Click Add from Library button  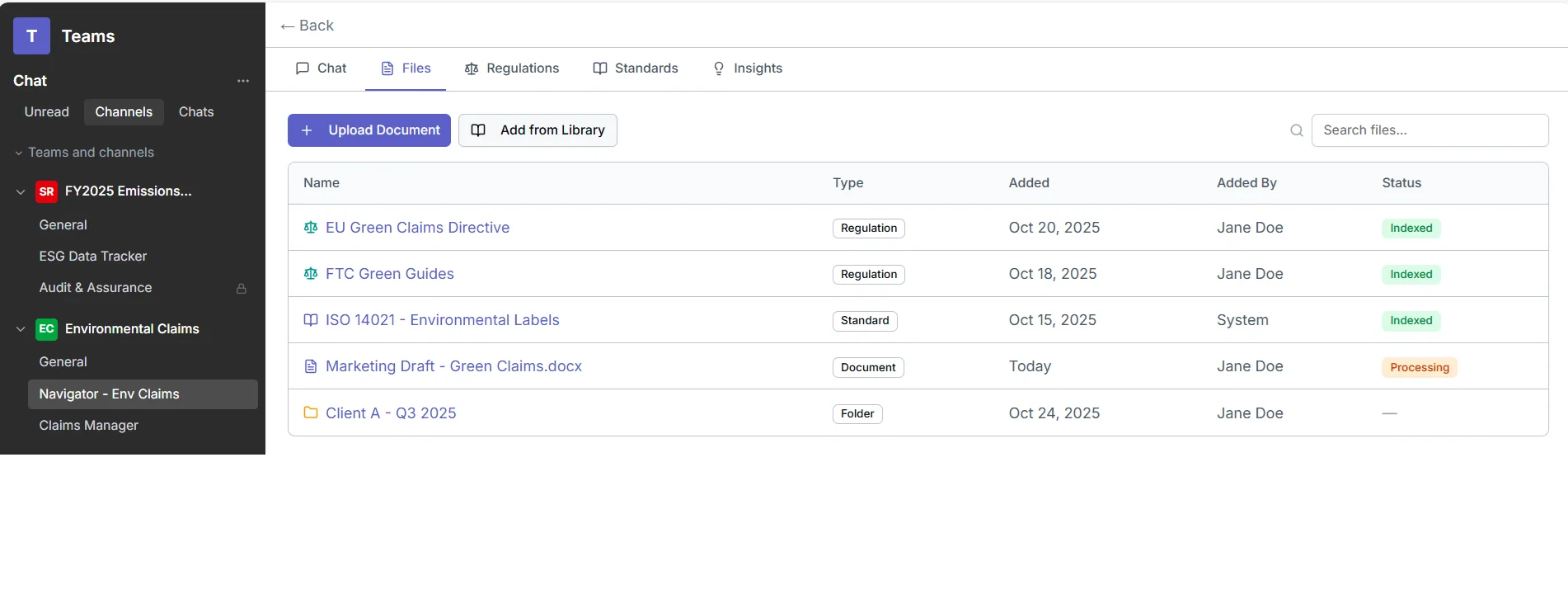click(538, 130)
